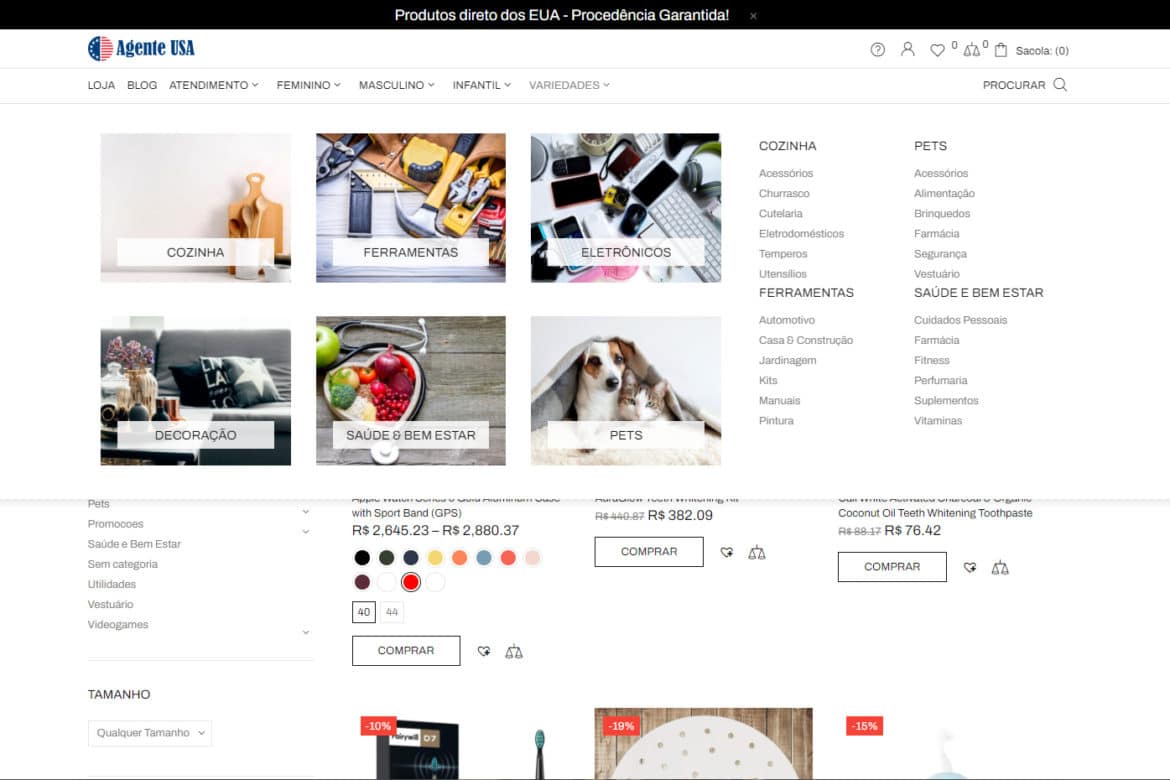
Task: Open the FERRAMENTAS category image
Action: tap(410, 208)
